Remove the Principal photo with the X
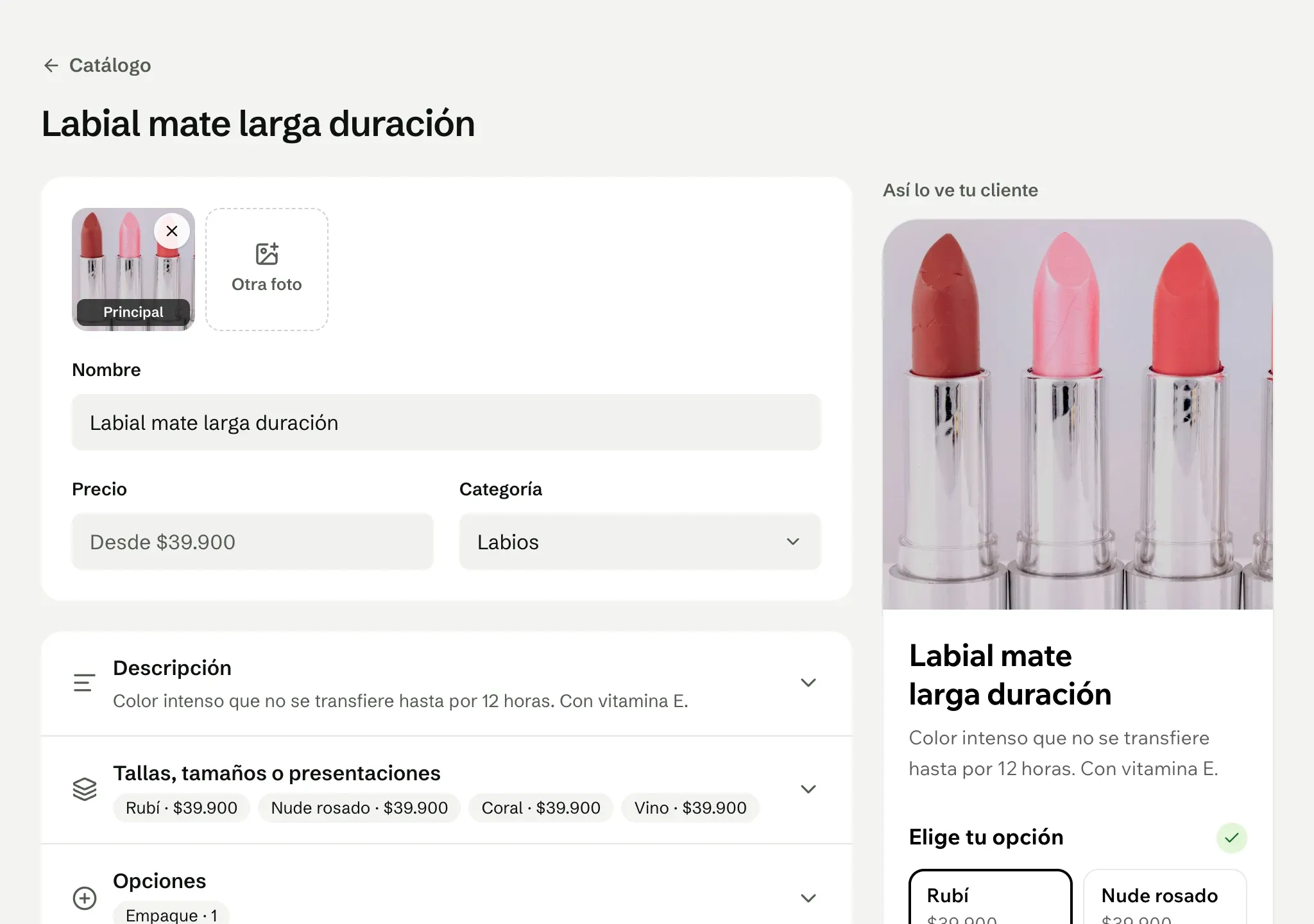The image size is (1314, 924). (172, 231)
